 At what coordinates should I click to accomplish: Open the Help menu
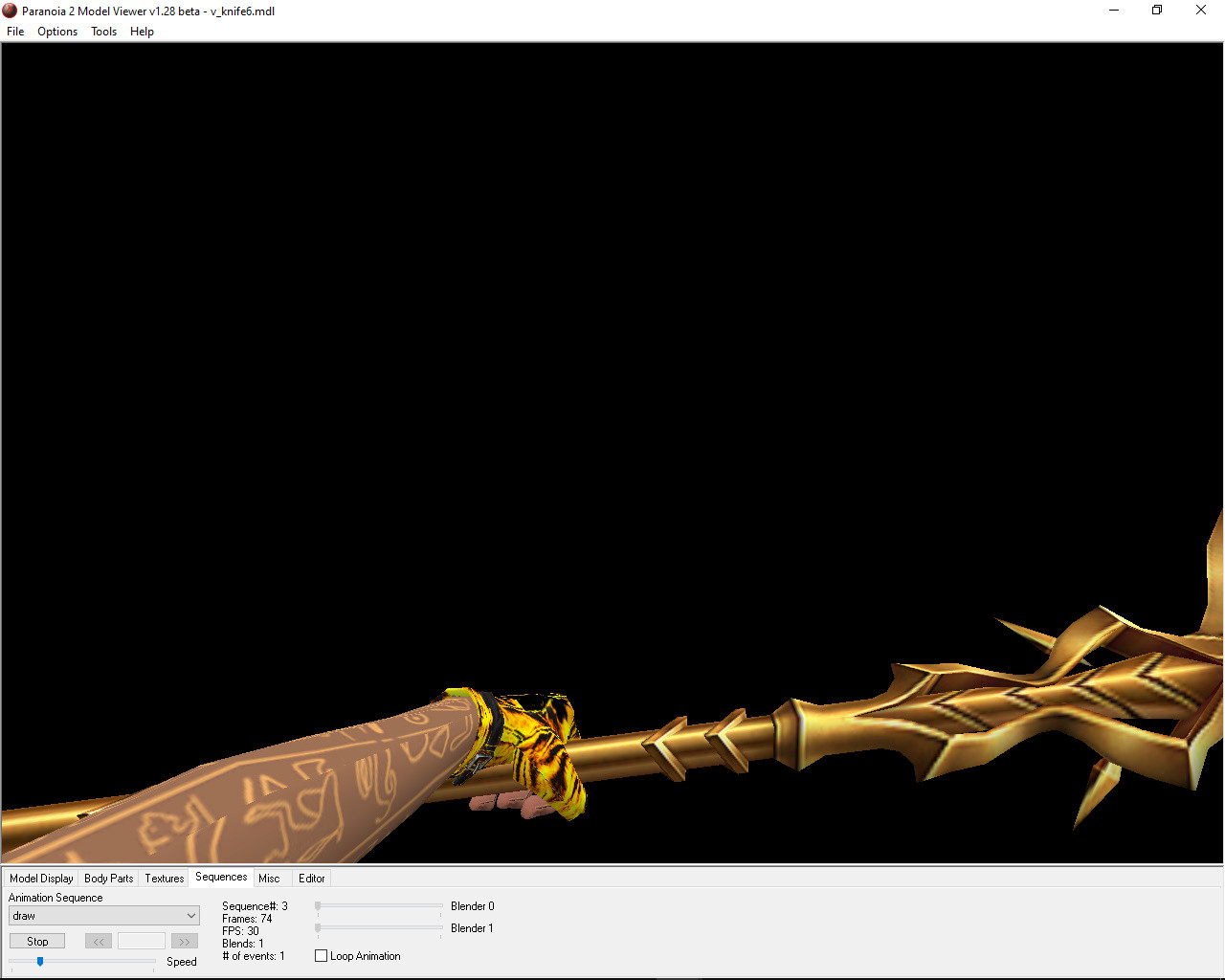(x=142, y=32)
